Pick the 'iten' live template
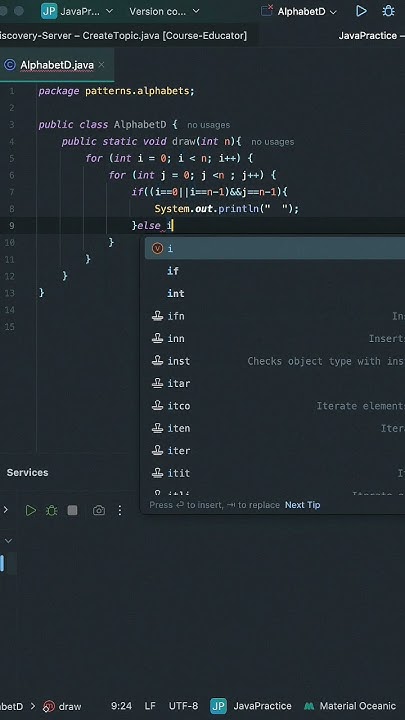Screen dimensions: 405x720 (275, 428)
